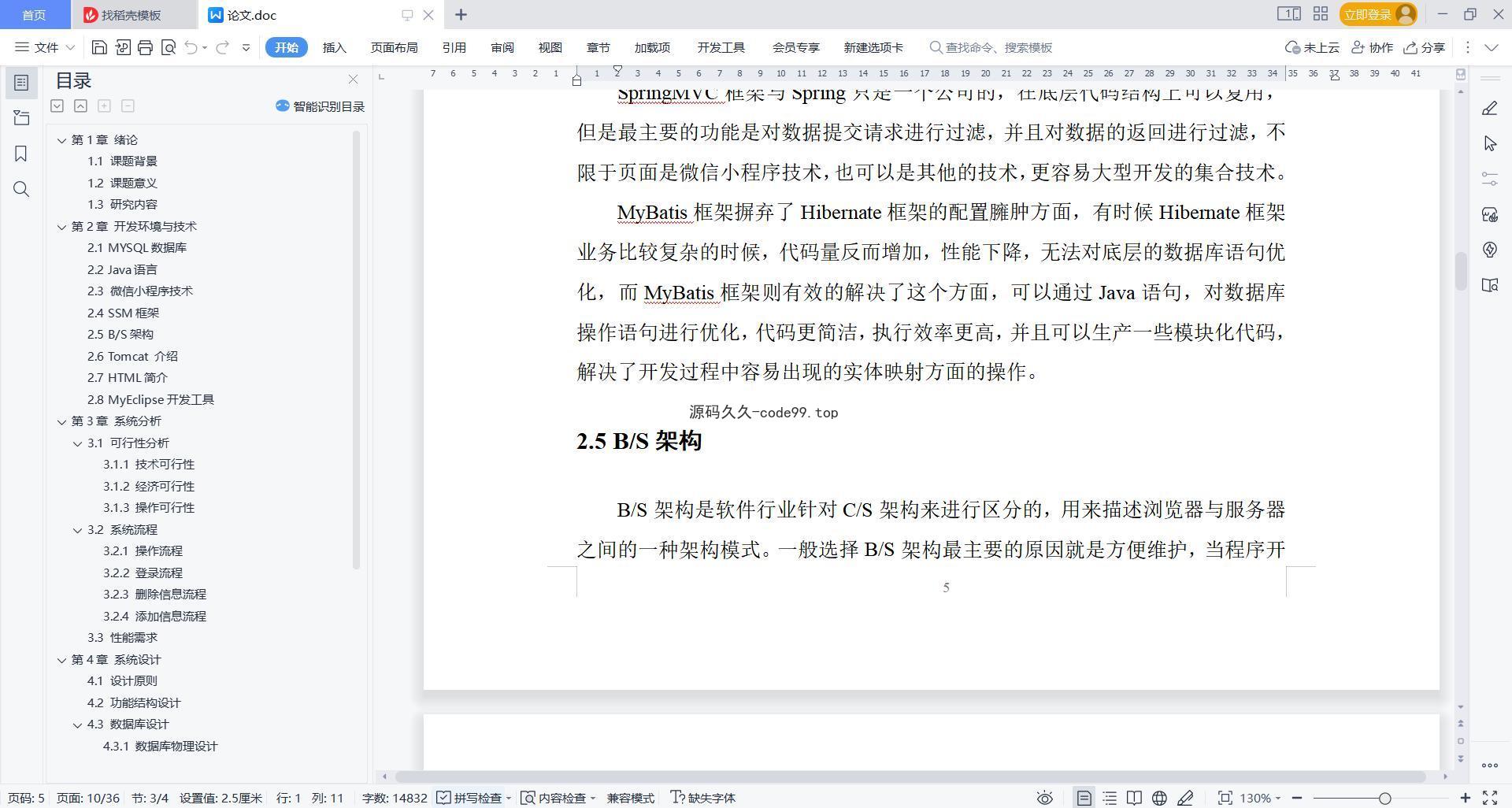Go to 2.4 SSM框架 in outline
This screenshot has width=1512, height=808.
coord(123,313)
